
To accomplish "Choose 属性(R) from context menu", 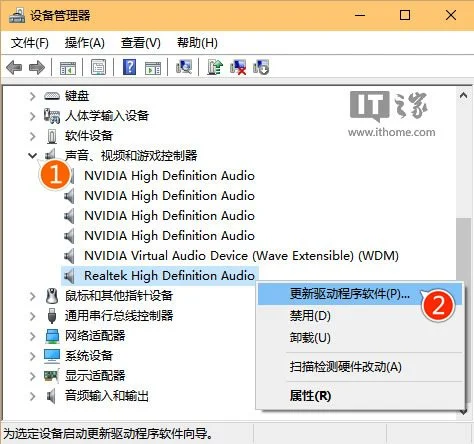I will pyautogui.click(x=360, y=396).
